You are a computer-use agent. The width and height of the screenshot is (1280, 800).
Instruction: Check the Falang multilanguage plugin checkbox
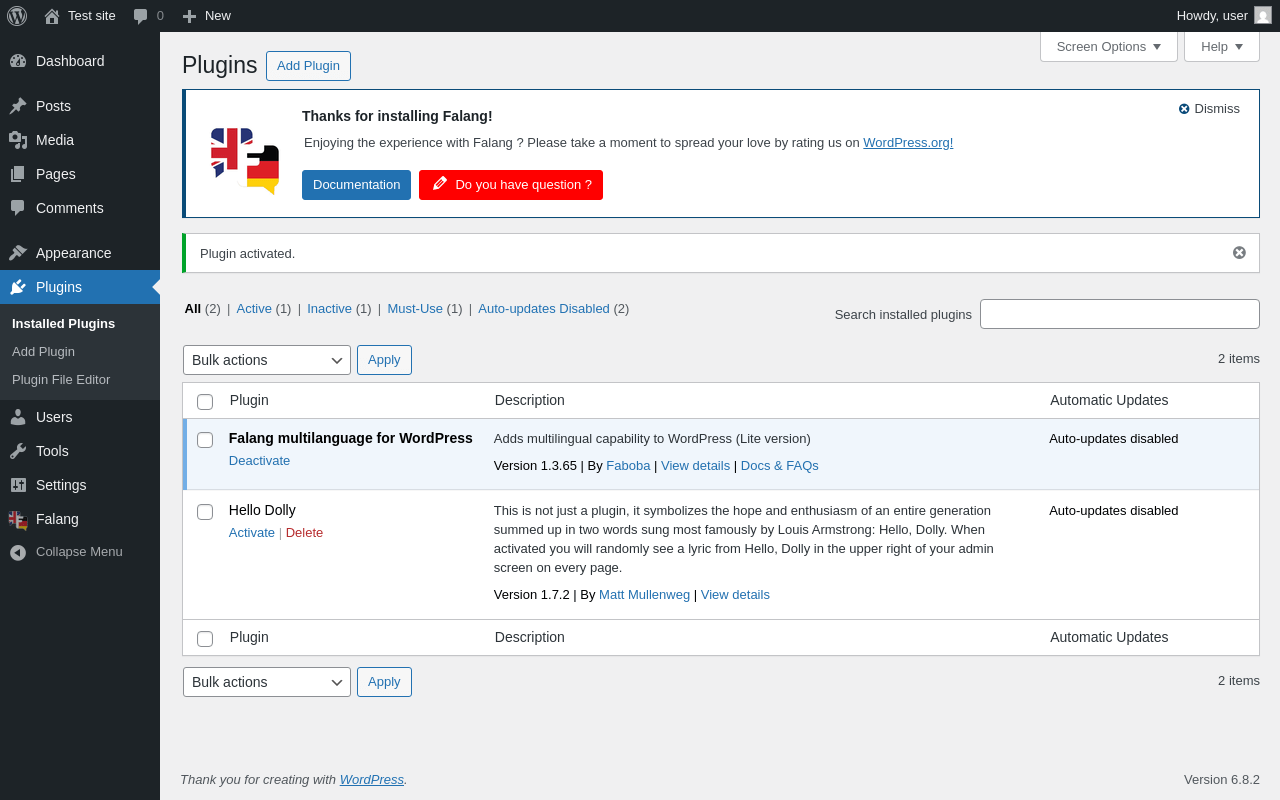205,440
